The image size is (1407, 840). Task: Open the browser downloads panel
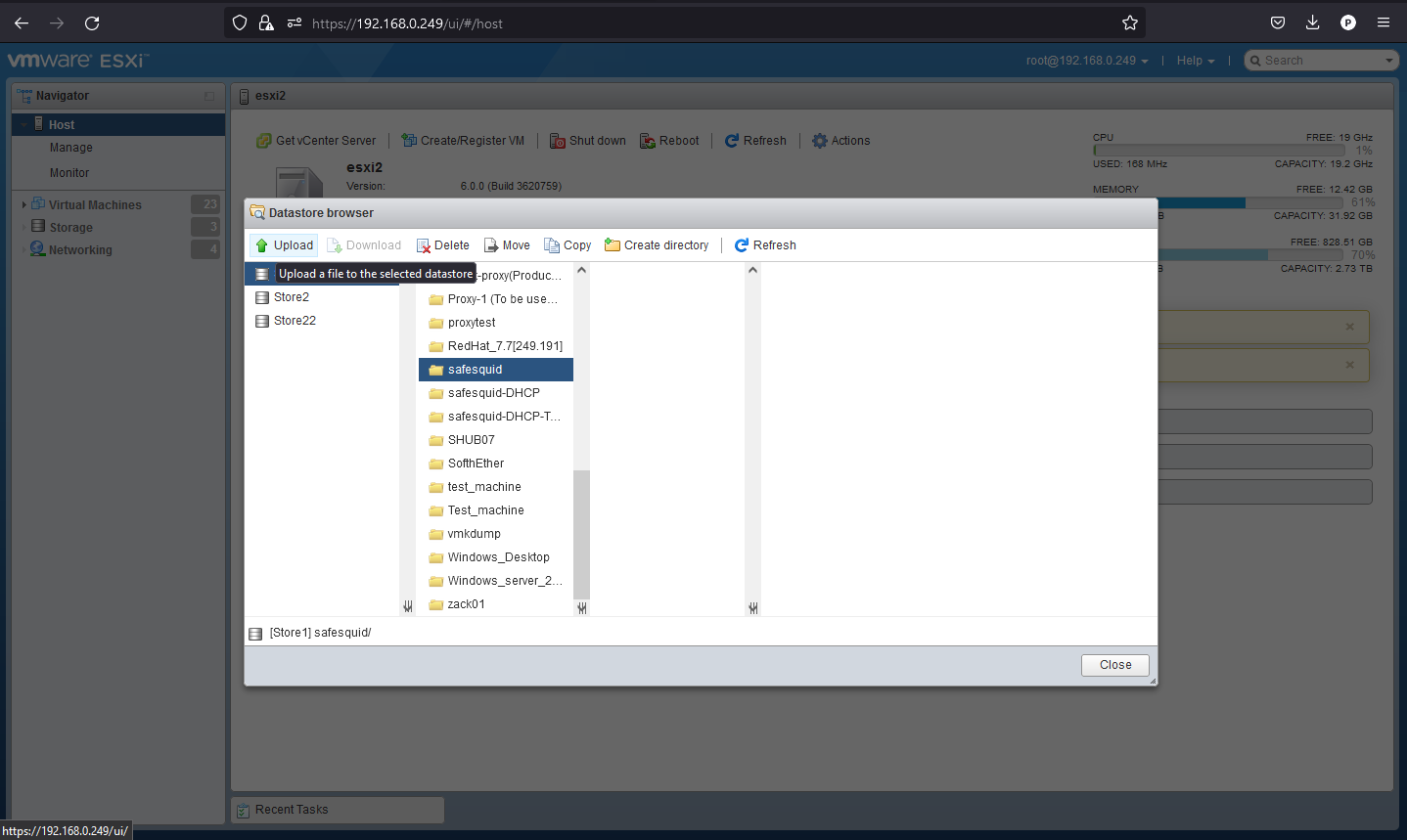pos(1313,22)
